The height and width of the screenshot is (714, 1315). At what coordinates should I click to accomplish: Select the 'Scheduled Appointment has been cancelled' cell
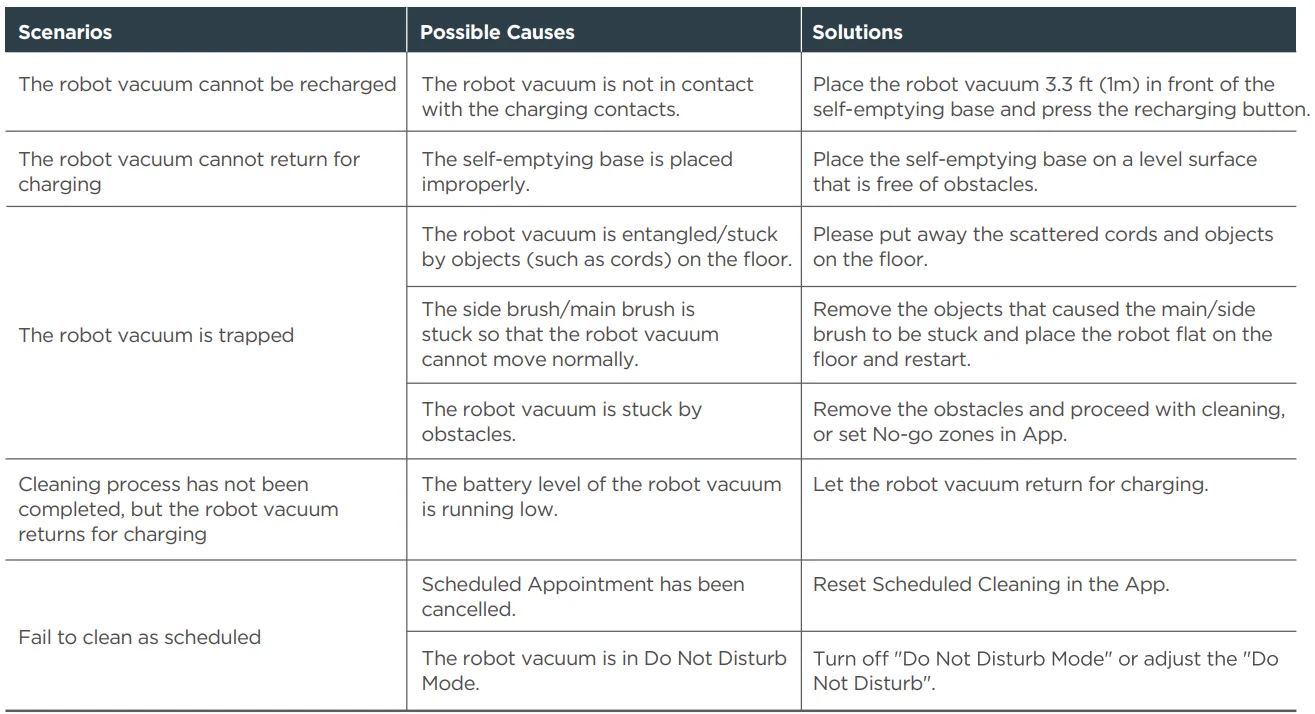(x=582, y=597)
